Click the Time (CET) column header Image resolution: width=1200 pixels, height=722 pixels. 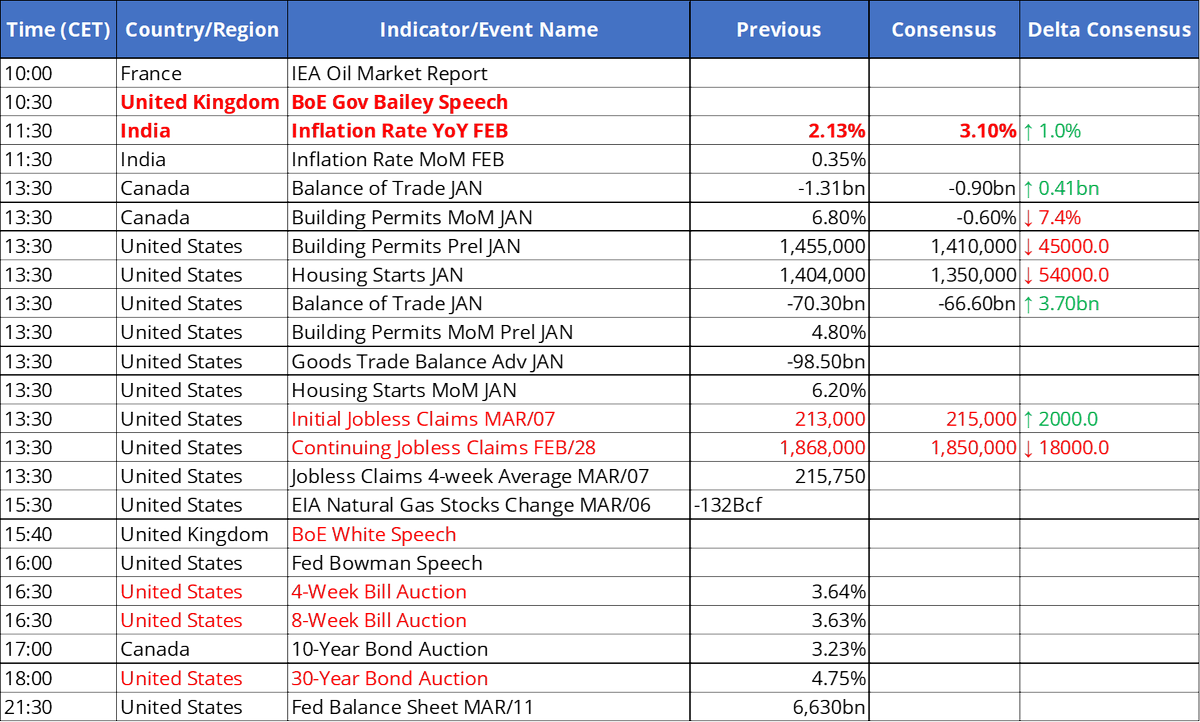pyautogui.click(x=57, y=29)
